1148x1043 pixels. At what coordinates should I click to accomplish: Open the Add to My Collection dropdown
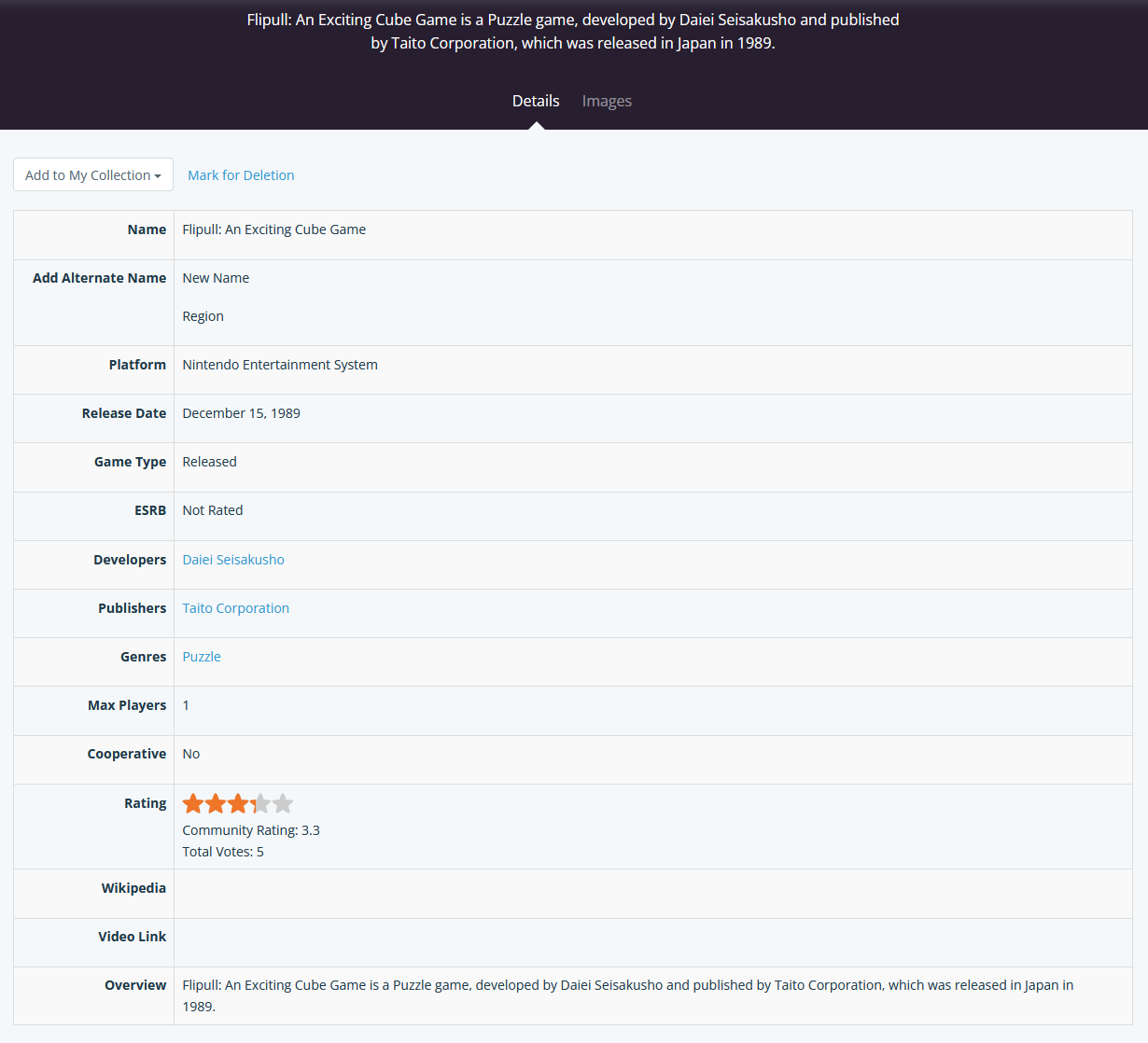click(x=93, y=174)
